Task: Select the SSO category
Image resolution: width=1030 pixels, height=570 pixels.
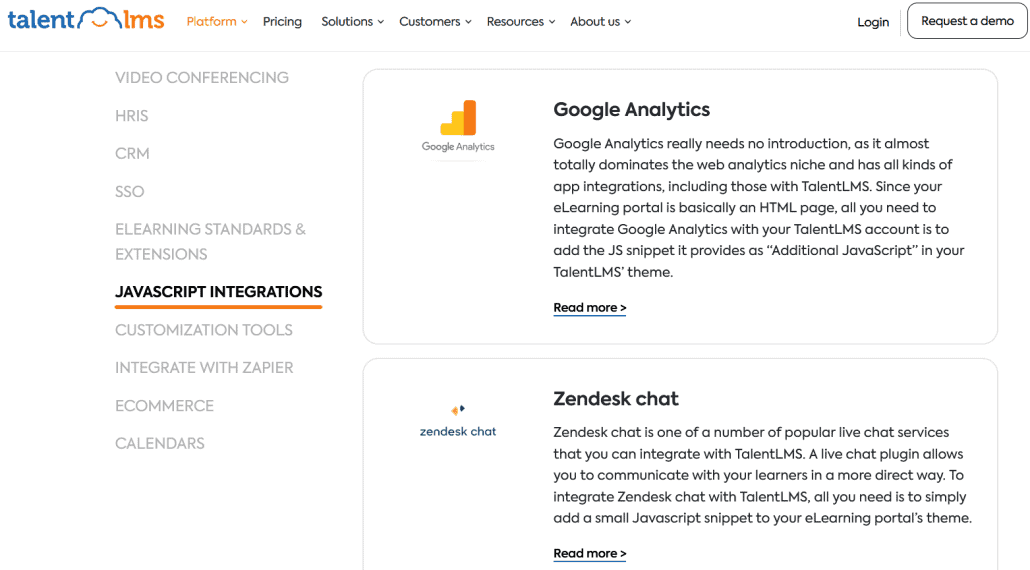Action: click(x=130, y=192)
